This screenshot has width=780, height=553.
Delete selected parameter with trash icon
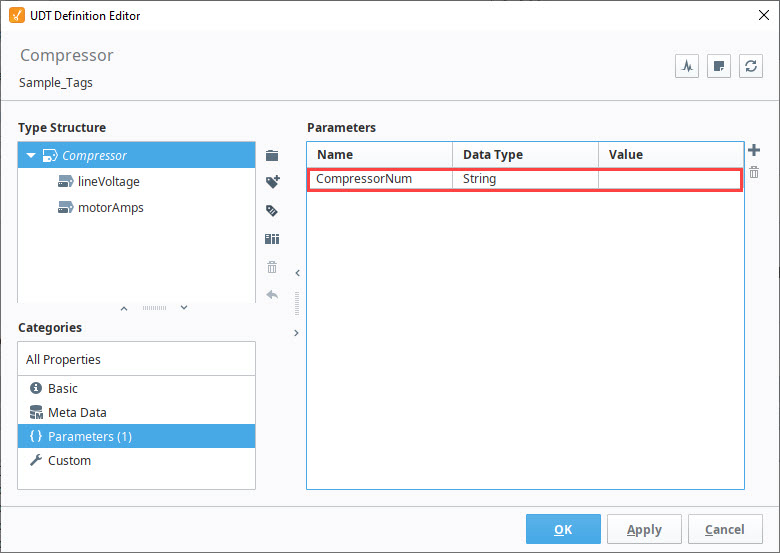754,173
